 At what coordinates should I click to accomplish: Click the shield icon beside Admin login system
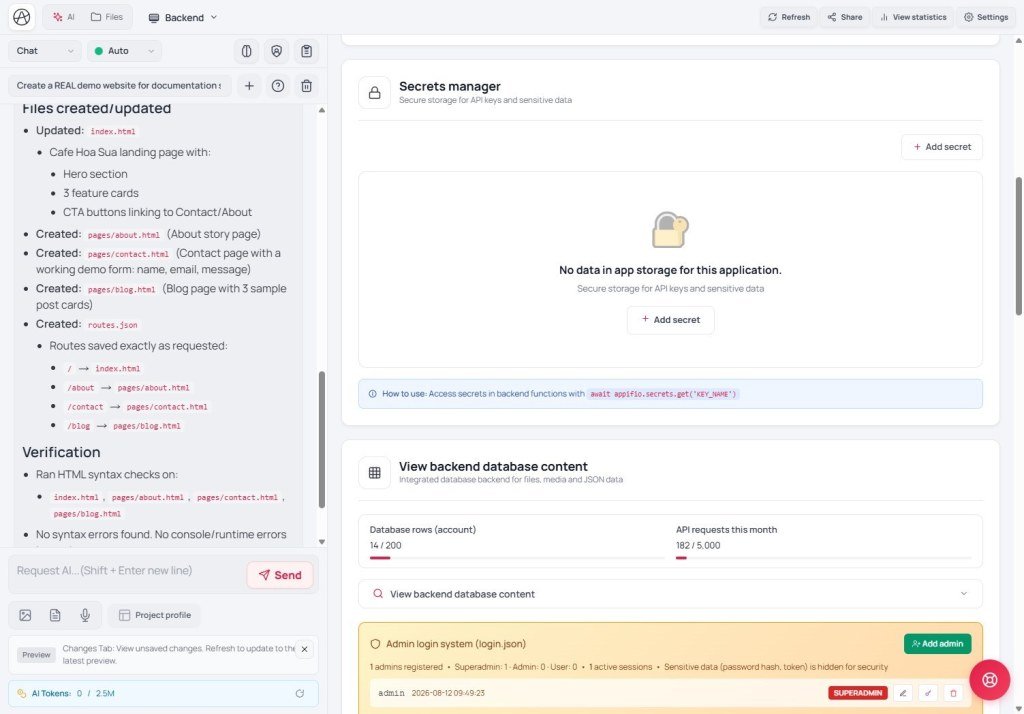pyautogui.click(x=375, y=644)
